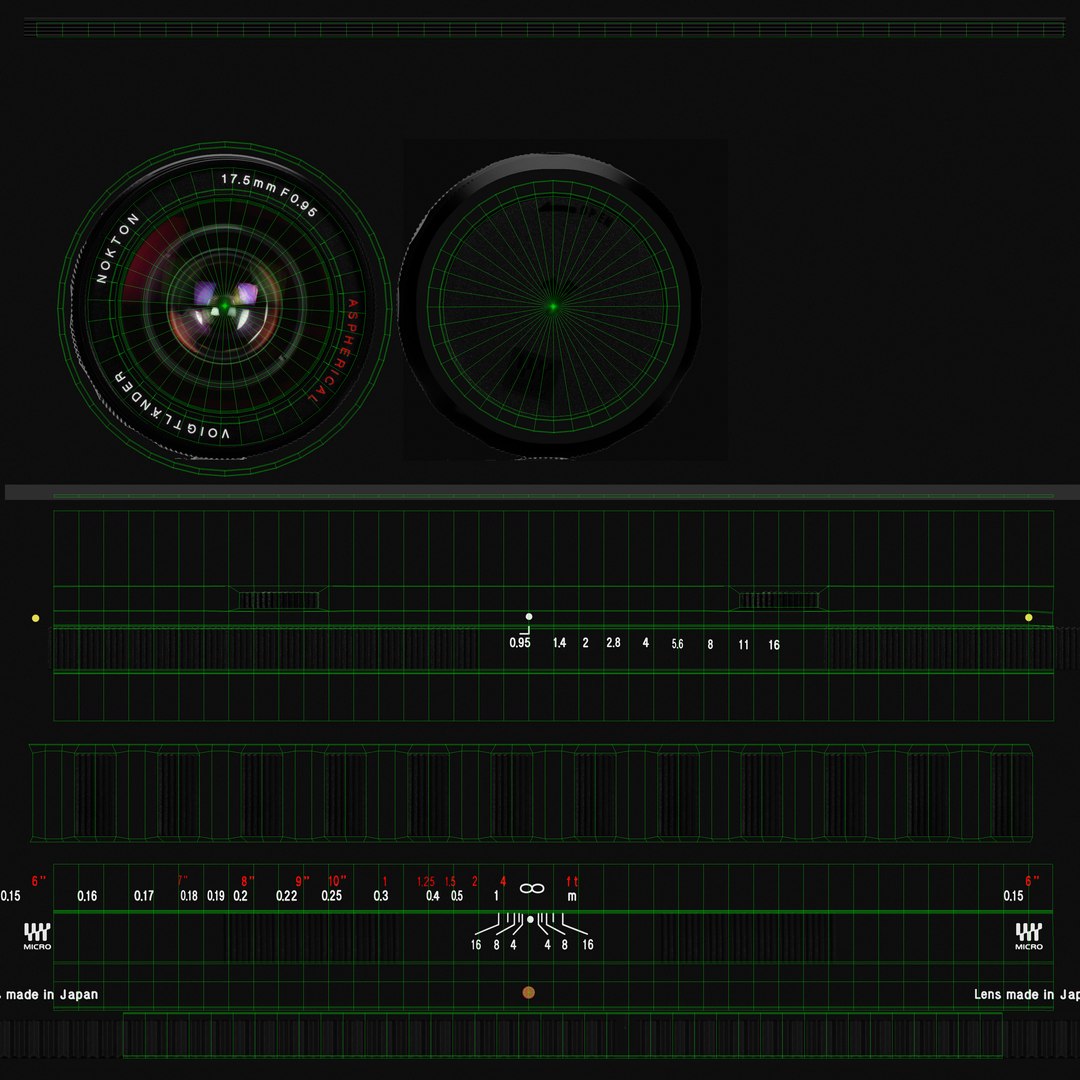This screenshot has width=1080, height=1080.
Task: Click the 0.4 distance marking
Action: click(433, 896)
